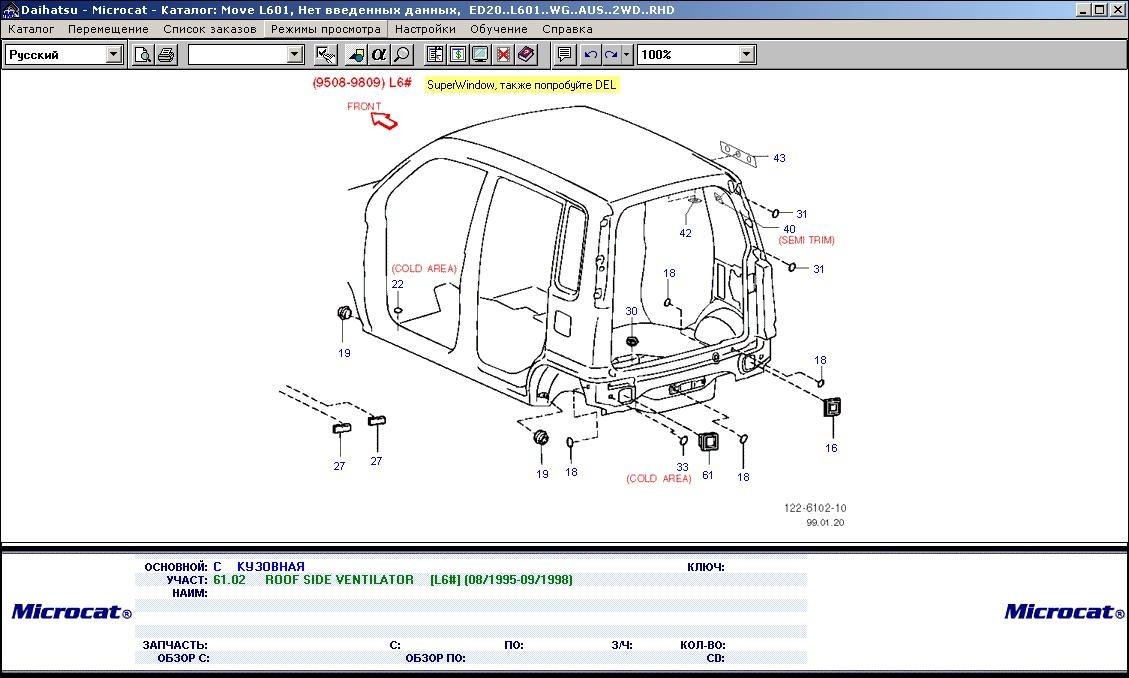Open the Режимы просмотра menu
This screenshot has height=678, width=1129.
coord(325,30)
